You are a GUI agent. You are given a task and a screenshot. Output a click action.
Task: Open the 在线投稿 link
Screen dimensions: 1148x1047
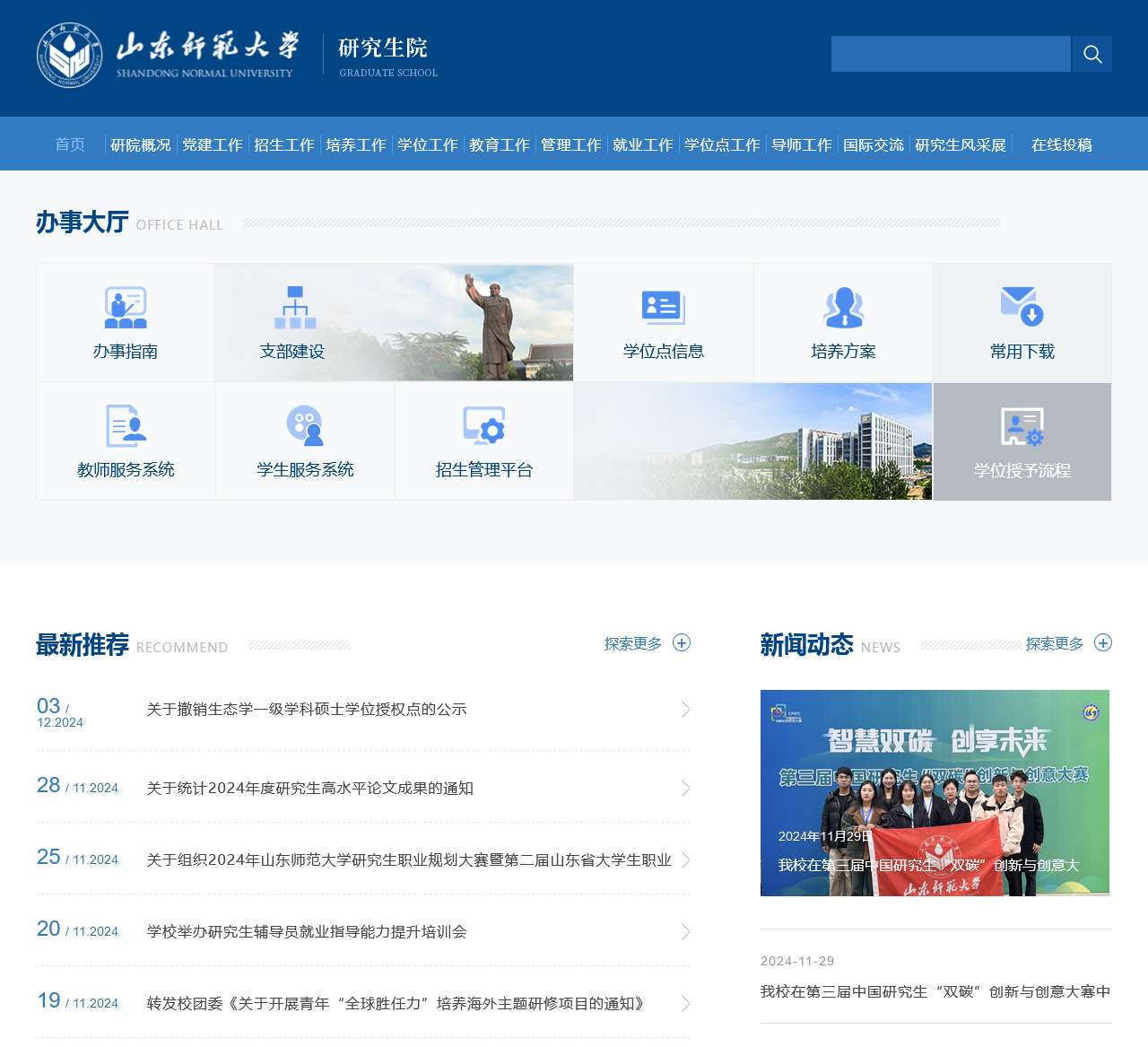point(1061,144)
